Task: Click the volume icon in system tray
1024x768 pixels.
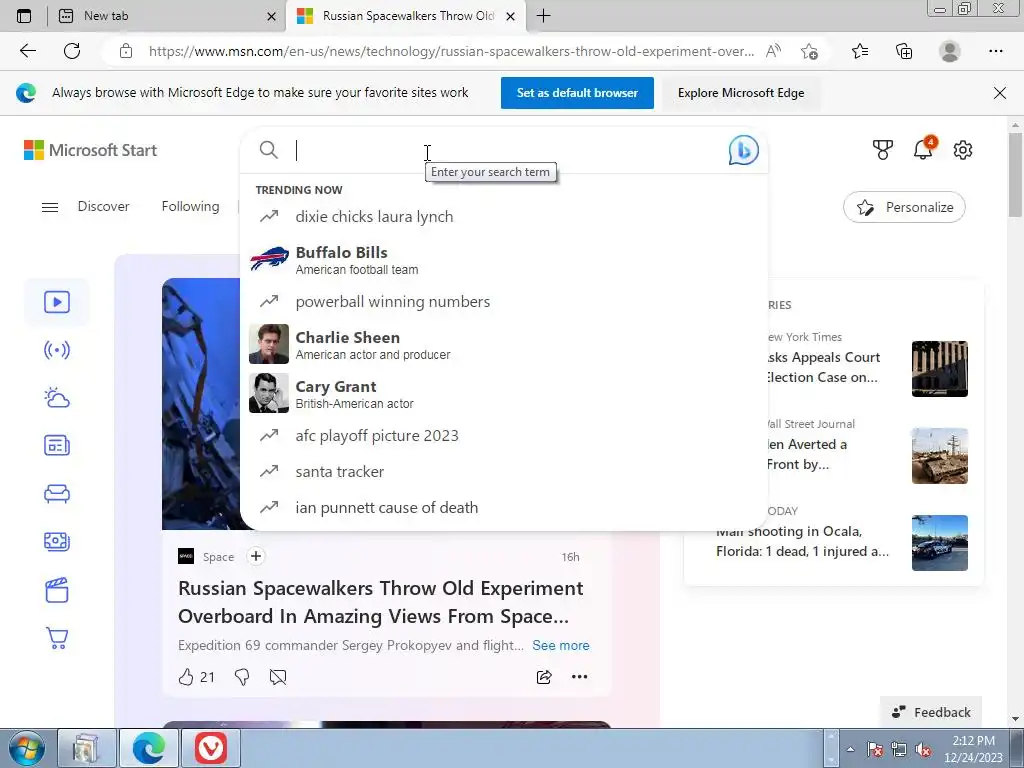Action: click(923, 750)
